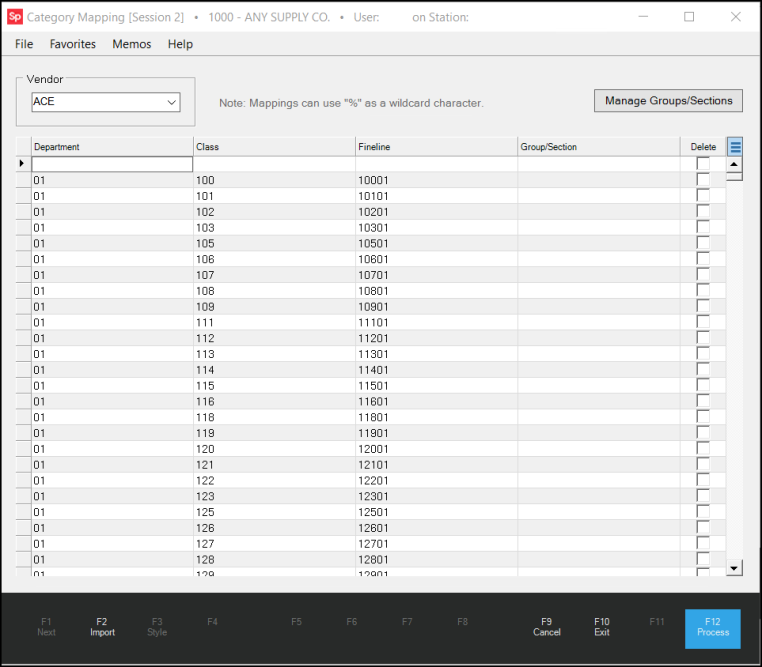The height and width of the screenshot is (667, 762).
Task: Open the Memos menu
Action: tap(132, 44)
